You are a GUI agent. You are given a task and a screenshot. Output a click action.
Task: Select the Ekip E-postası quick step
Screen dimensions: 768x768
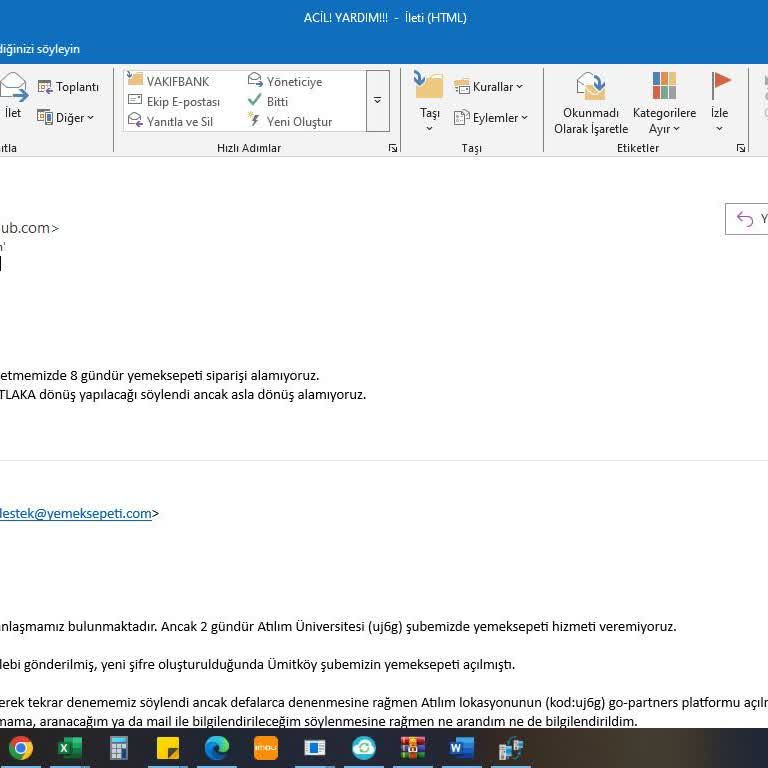pyautogui.click(x=174, y=101)
